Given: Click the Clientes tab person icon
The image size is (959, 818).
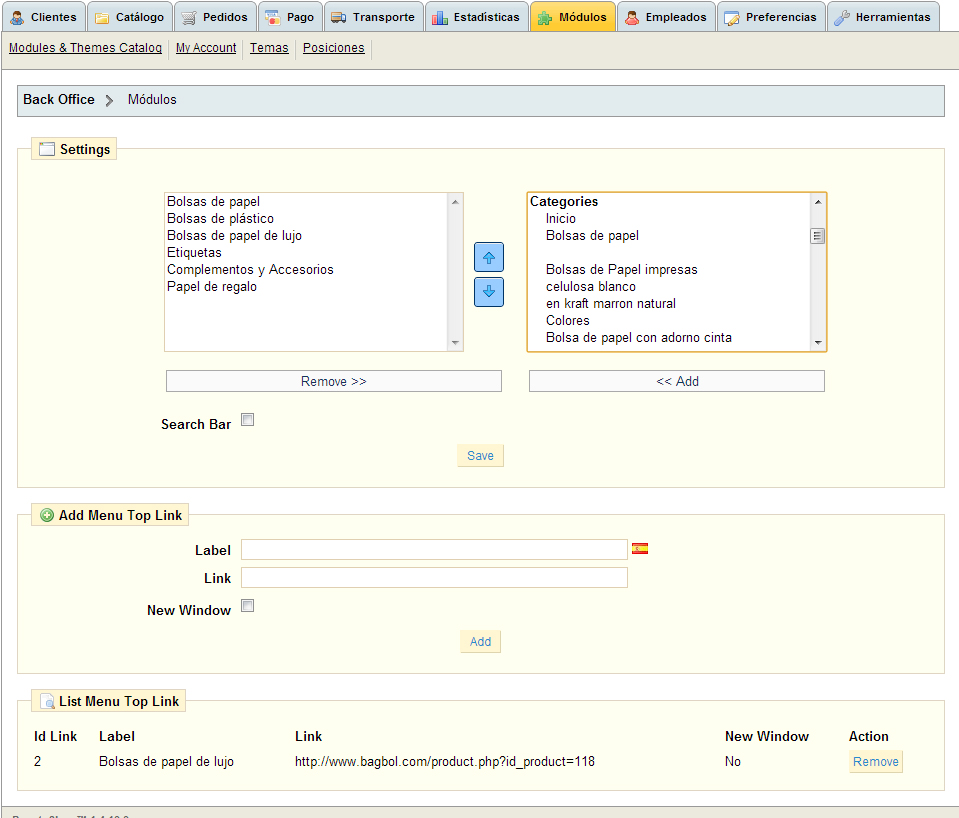Looking at the screenshot, I should click(x=17, y=17).
